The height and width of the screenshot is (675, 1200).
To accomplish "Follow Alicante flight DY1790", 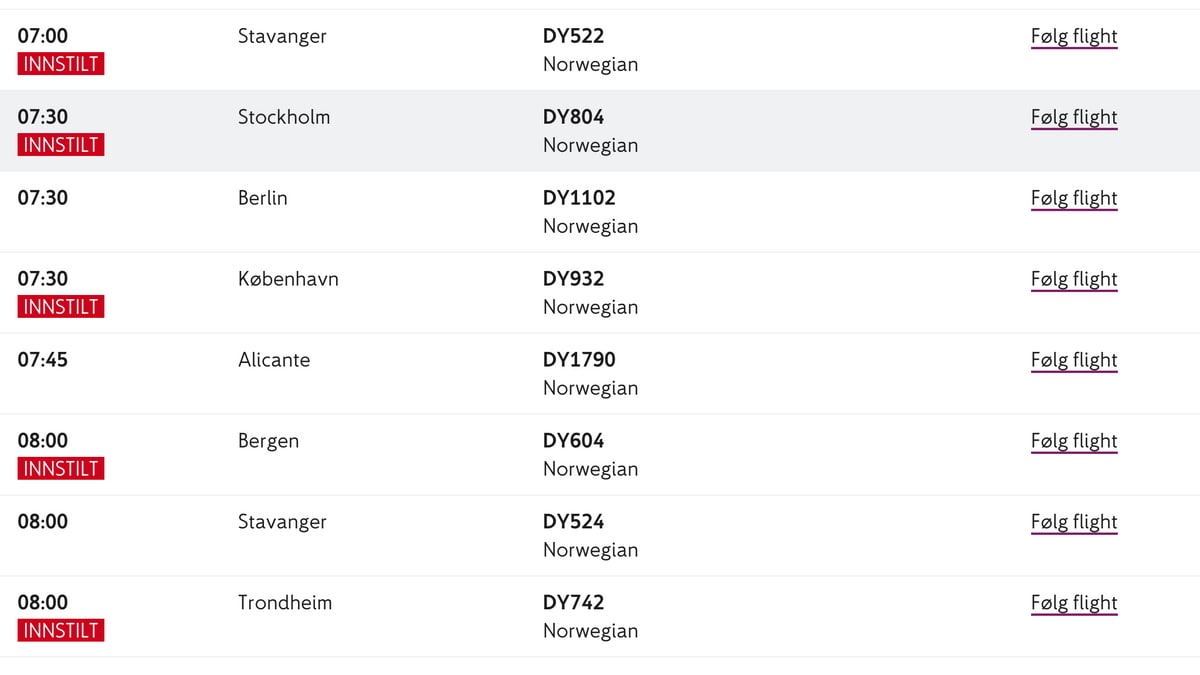I will pyautogui.click(x=1074, y=361).
